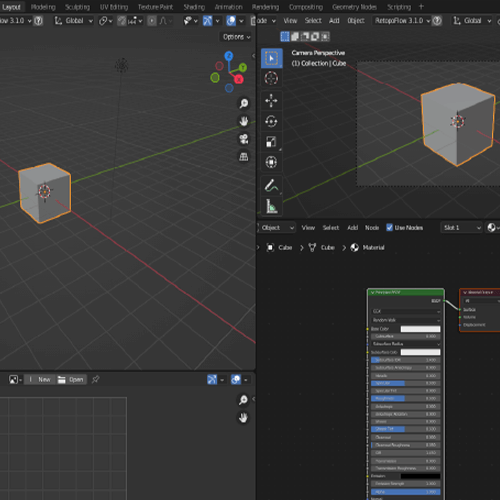Open Add menu in right viewport header
This screenshot has height=500, width=500.
(x=334, y=21)
